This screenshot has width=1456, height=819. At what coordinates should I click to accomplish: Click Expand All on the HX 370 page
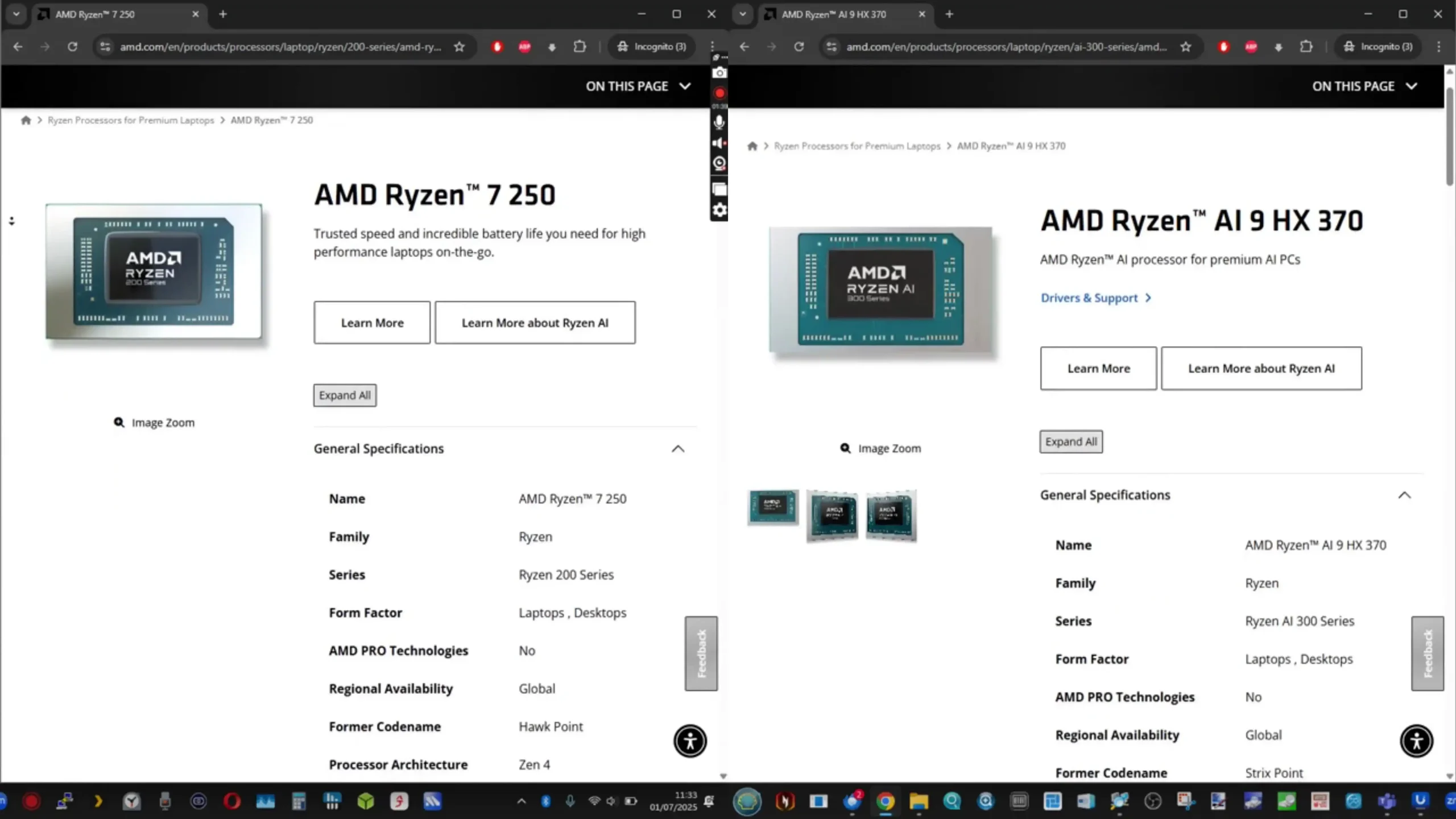[1071, 441]
